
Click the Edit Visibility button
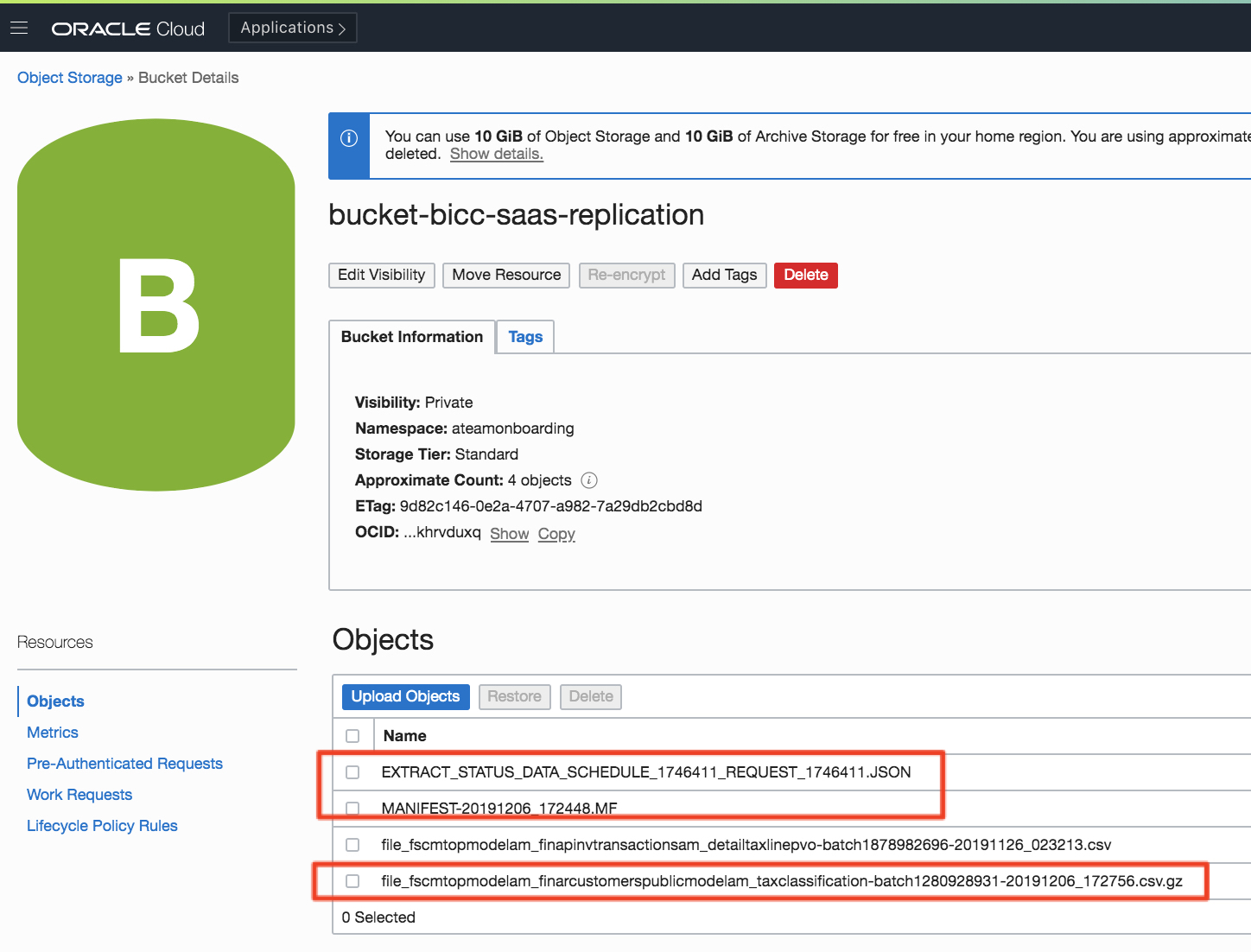point(382,275)
